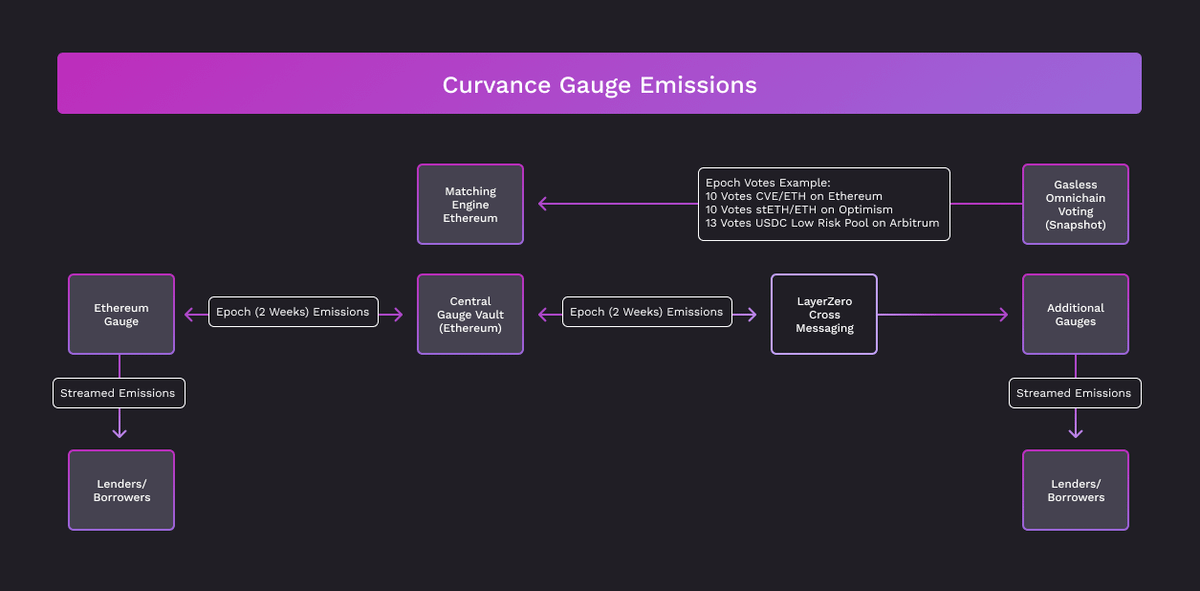
Task: Click Epoch Emissions label next to LayerZero box
Action: (646, 312)
